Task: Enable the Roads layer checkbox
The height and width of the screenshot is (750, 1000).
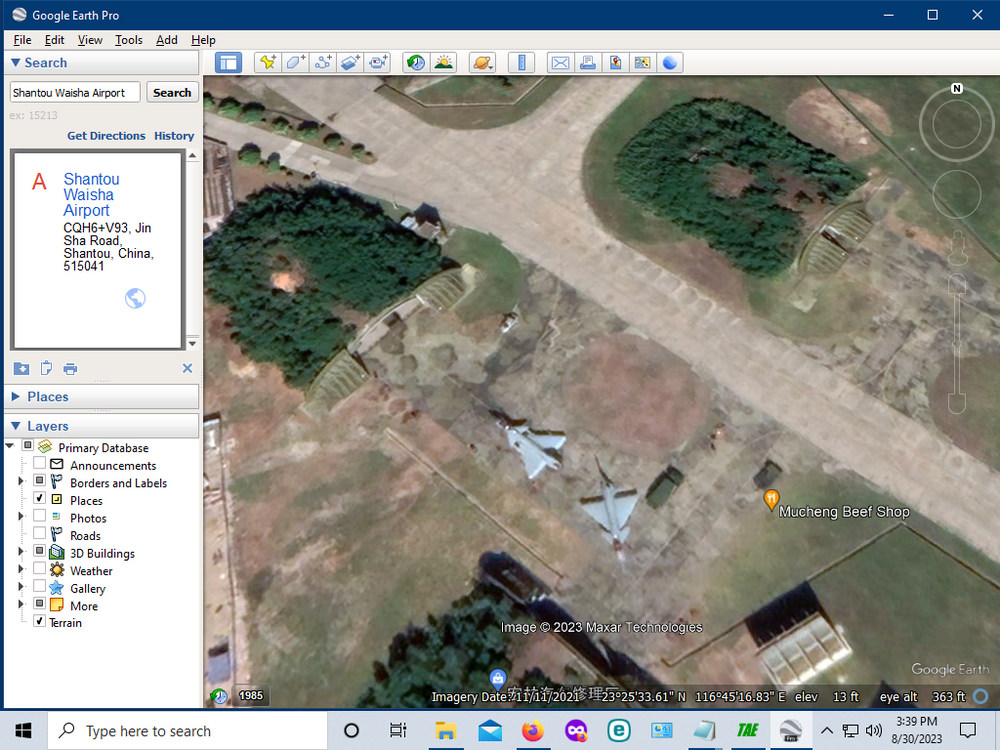Action: click(40, 533)
